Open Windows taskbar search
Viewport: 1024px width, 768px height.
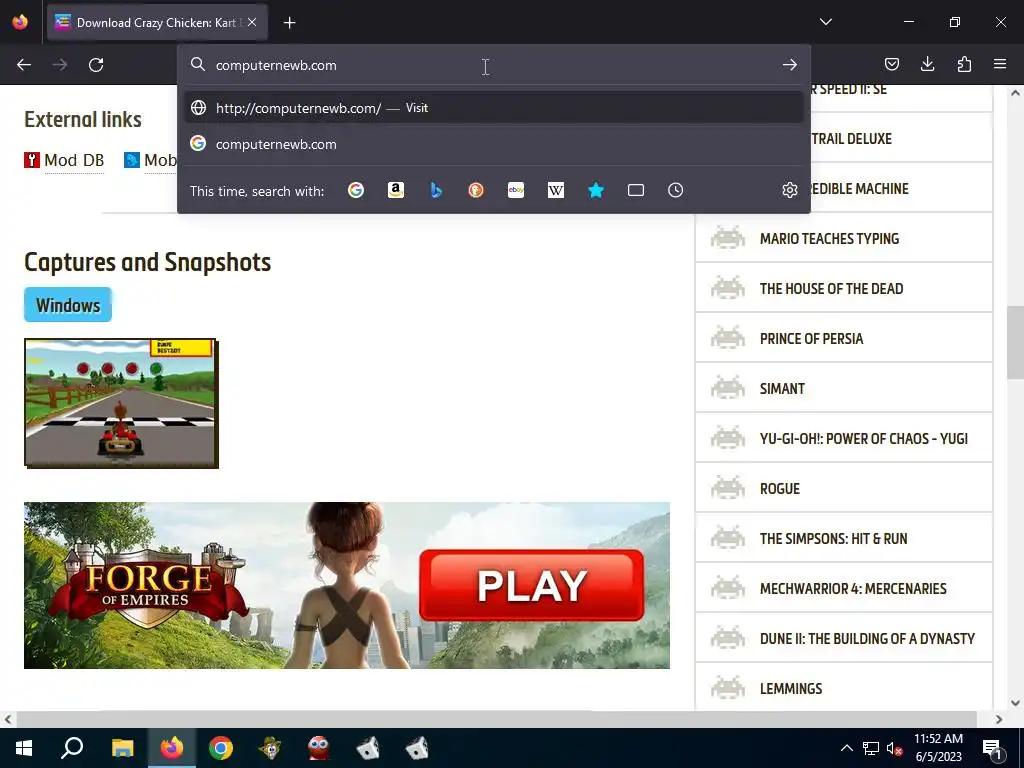[x=72, y=748]
